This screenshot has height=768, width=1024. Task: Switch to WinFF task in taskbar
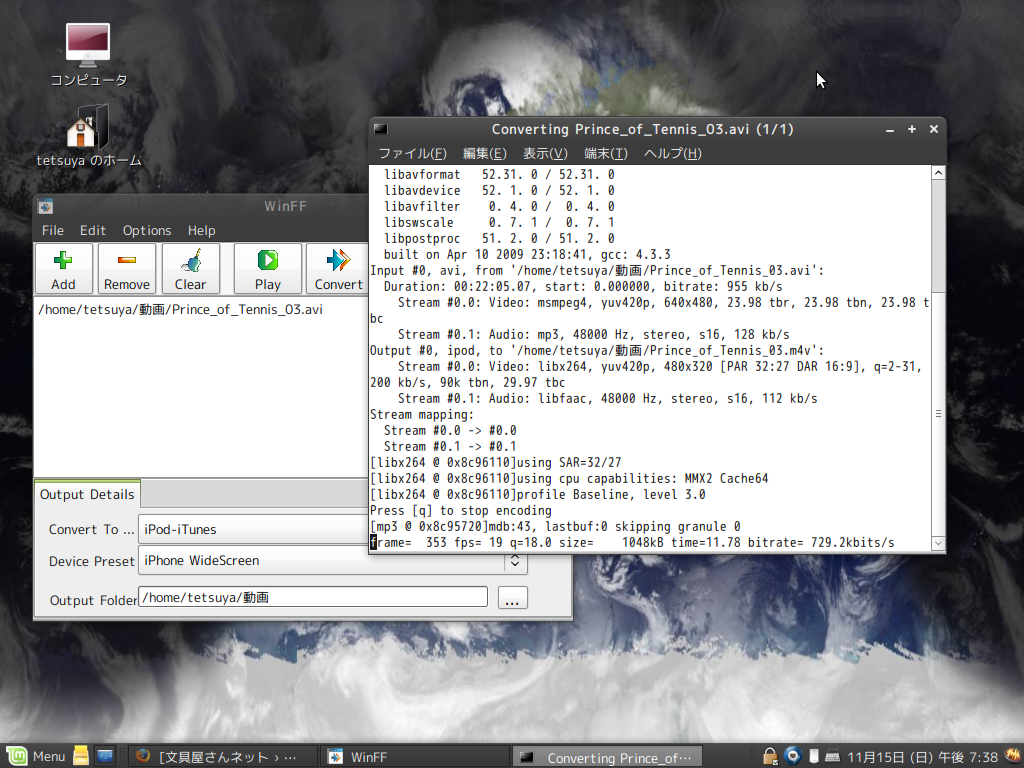pyautogui.click(x=415, y=757)
